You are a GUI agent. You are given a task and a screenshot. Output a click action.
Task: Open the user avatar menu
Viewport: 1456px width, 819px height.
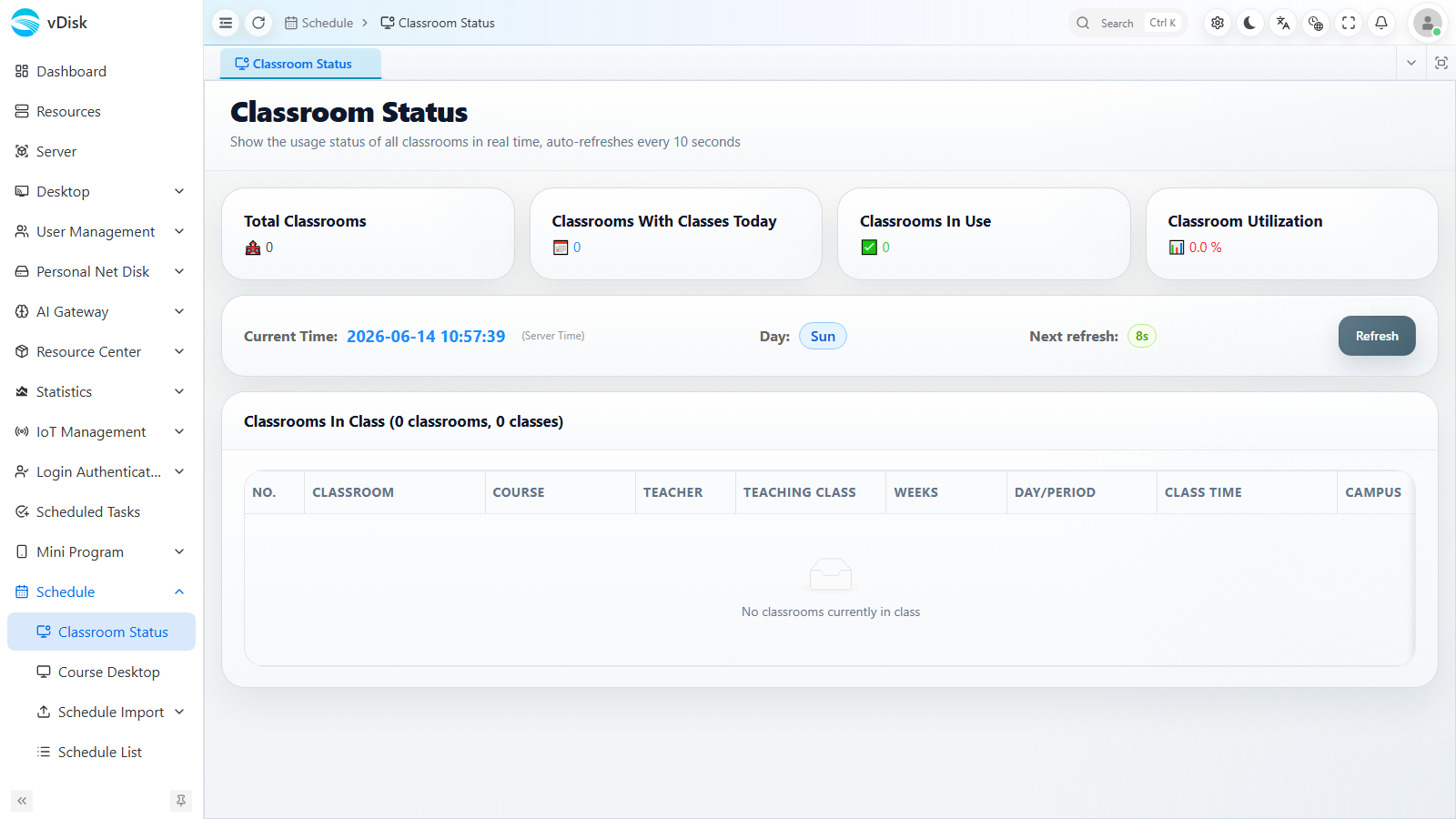pos(1427,23)
